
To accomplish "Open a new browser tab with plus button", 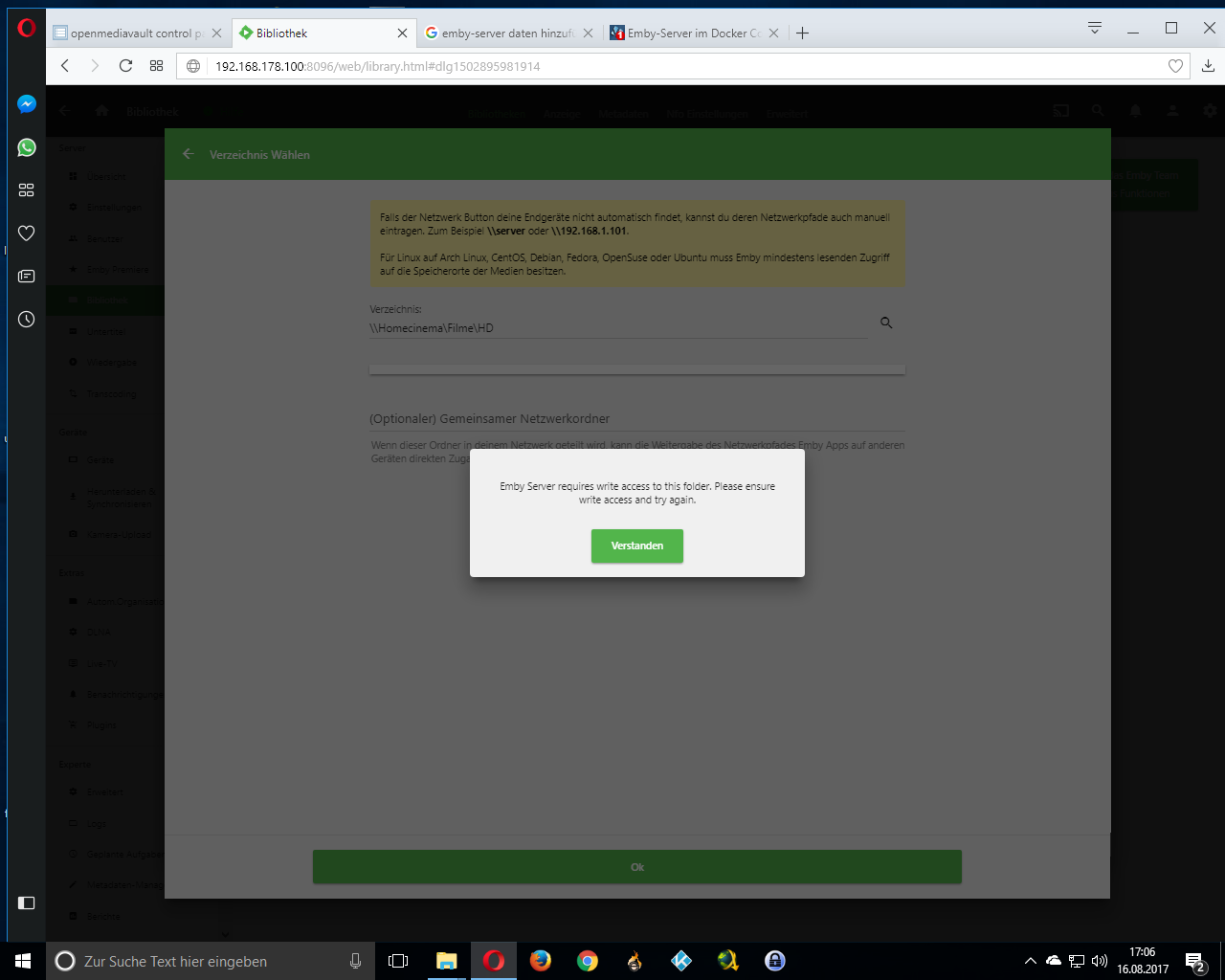I will point(803,33).
